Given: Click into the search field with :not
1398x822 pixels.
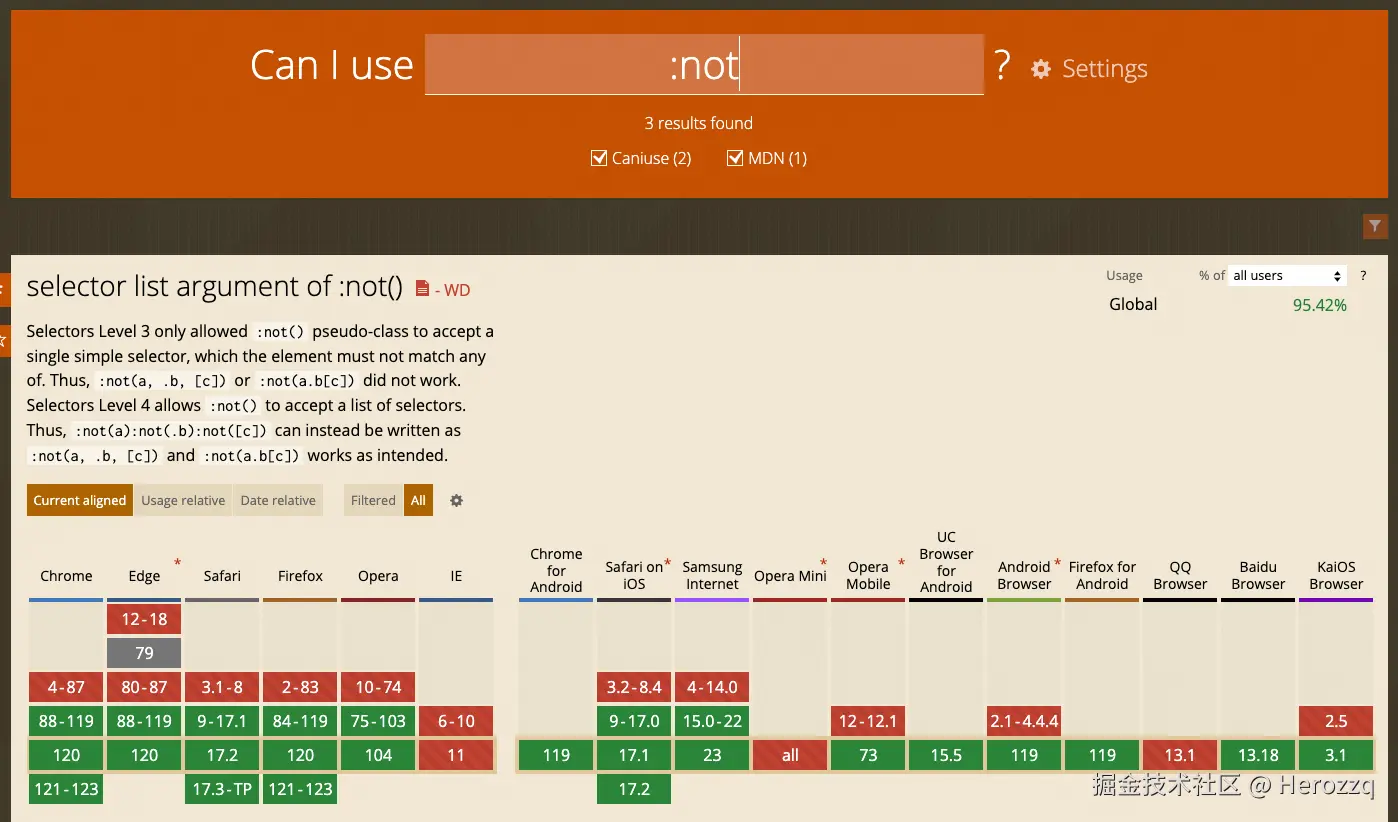Looking at the screenshot, I should click(x=704, y=65).
